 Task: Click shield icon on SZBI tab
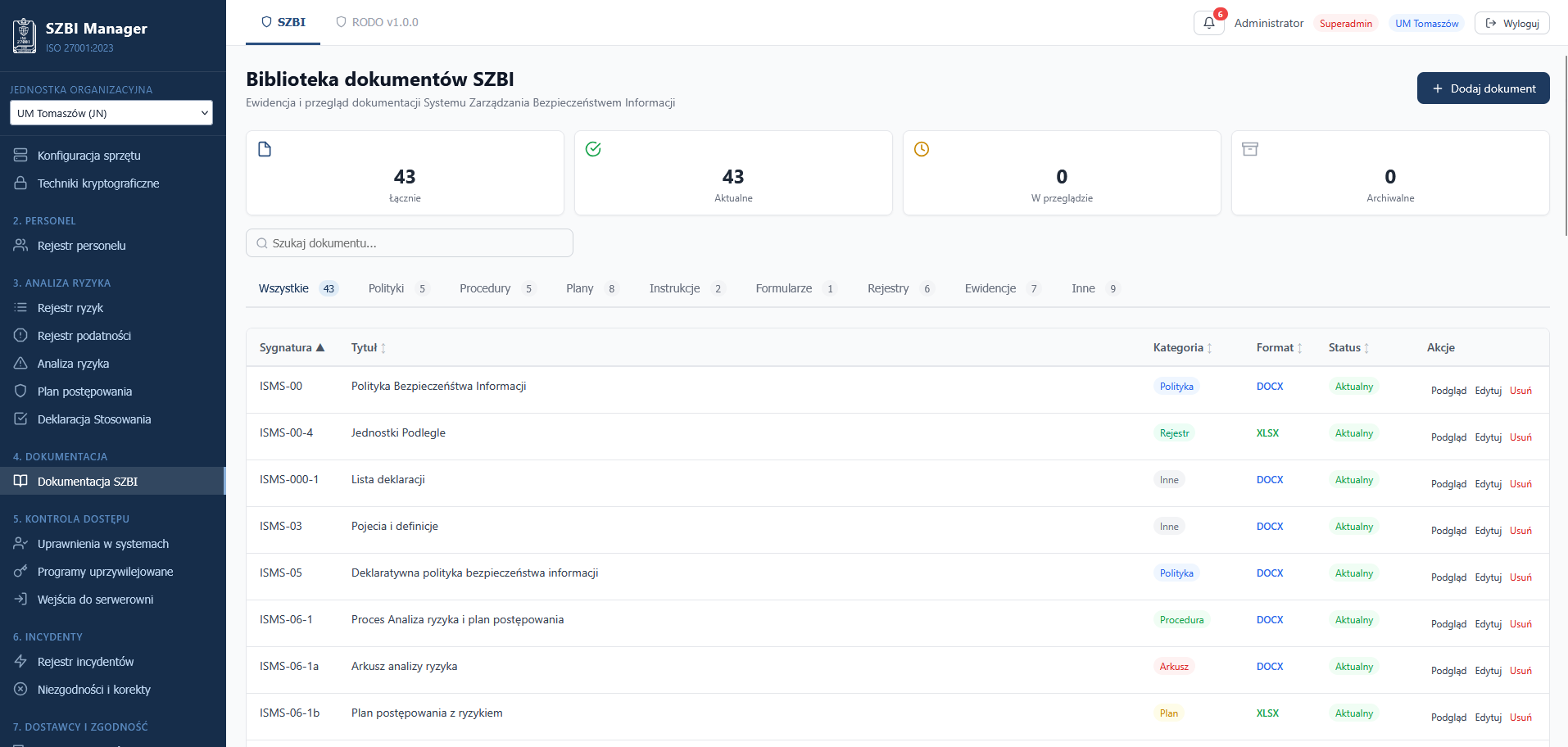point(266,22)
